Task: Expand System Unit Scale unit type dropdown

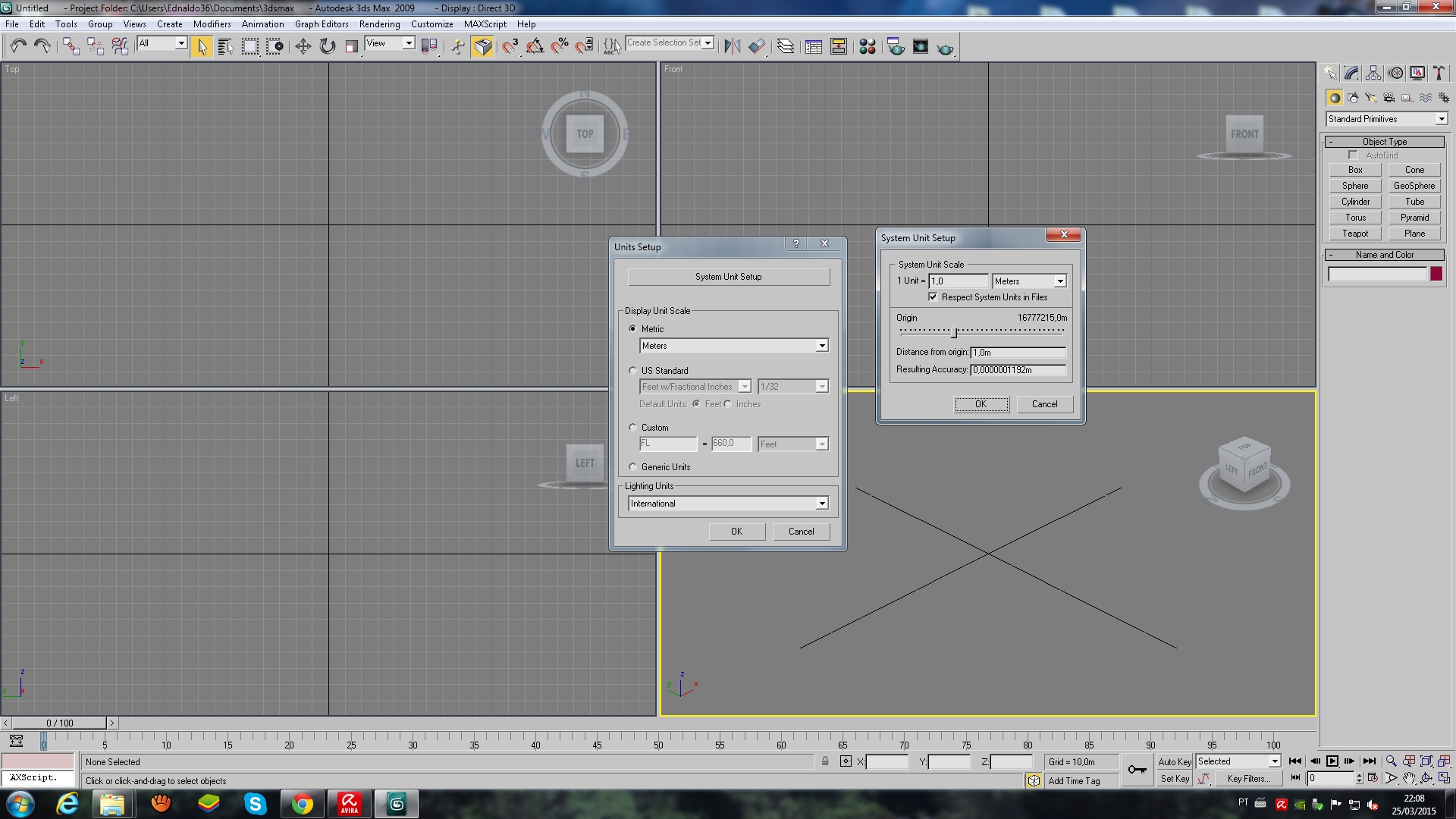Action: click(1059, 281)
